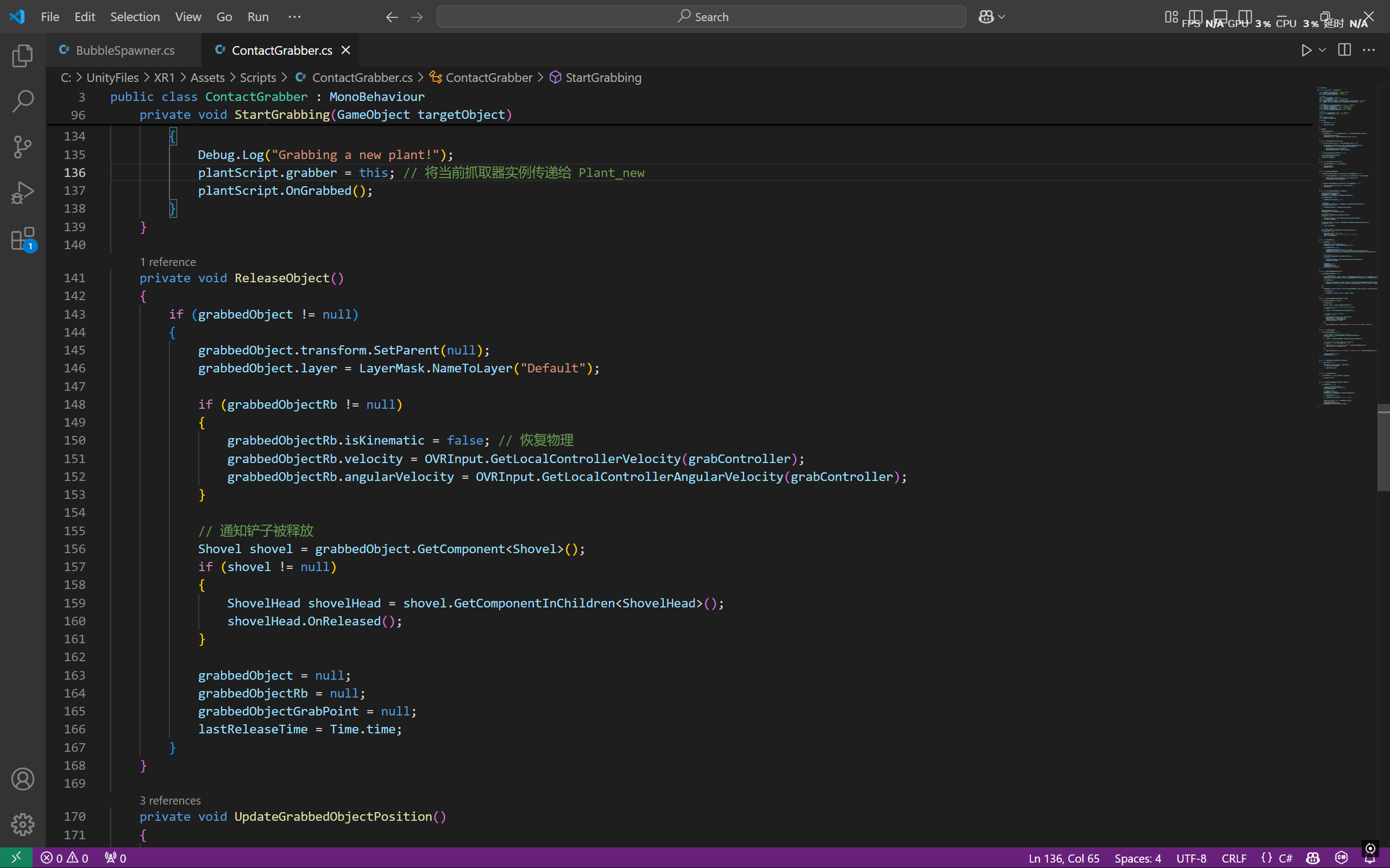The image size is (1390, 868).
Task: Click the Run code play button
Action: coord(1306,51)
